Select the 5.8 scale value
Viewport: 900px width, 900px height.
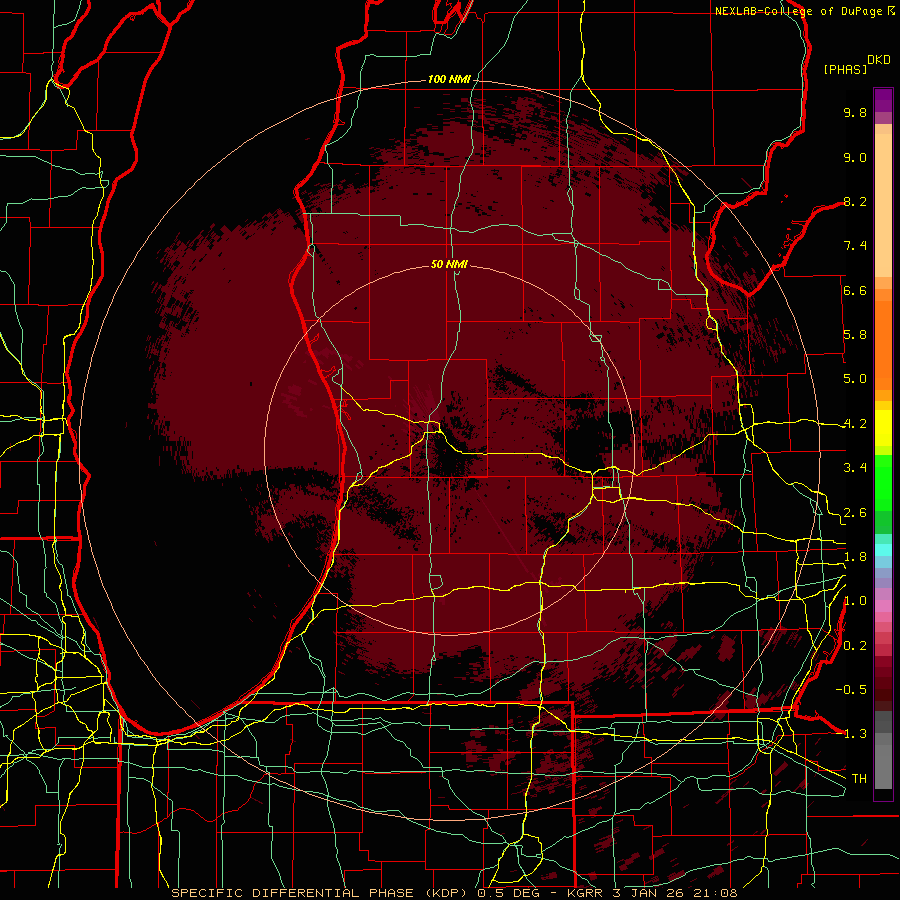(855, 335)
